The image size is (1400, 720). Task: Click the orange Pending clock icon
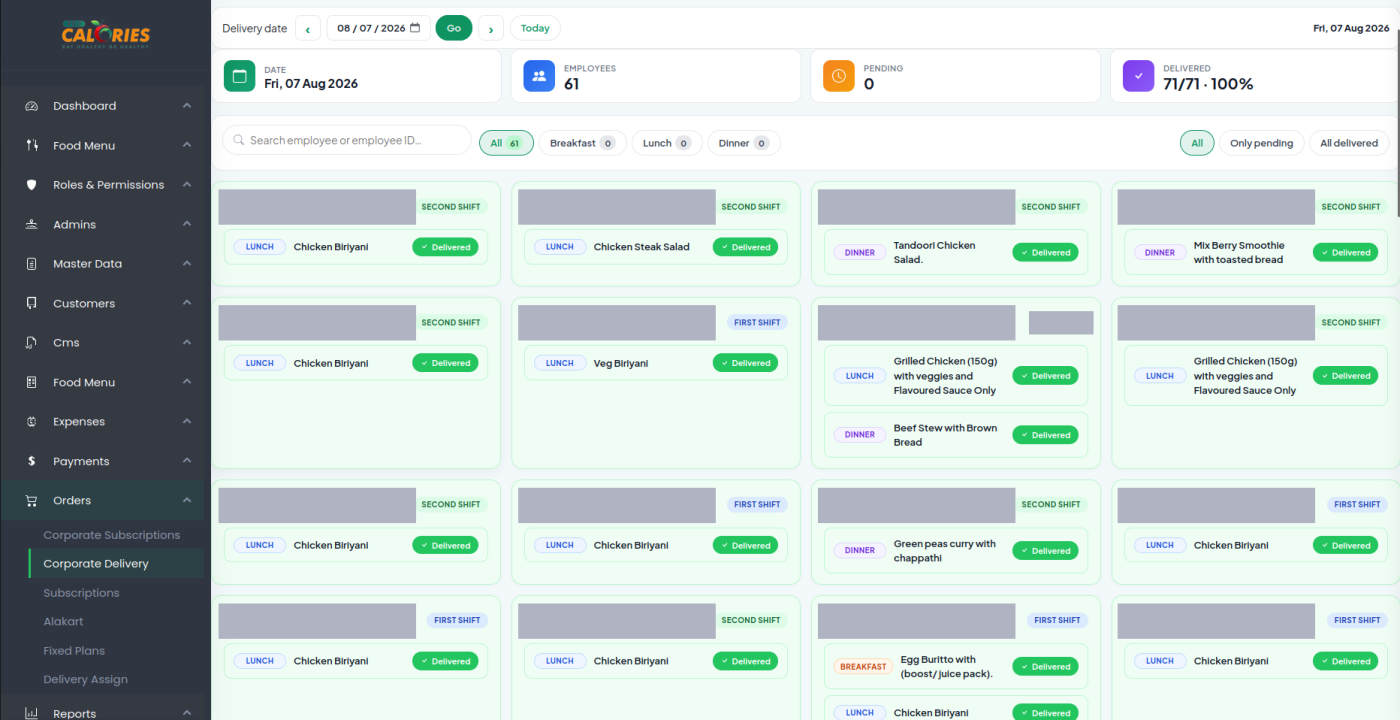pos(839,76)
